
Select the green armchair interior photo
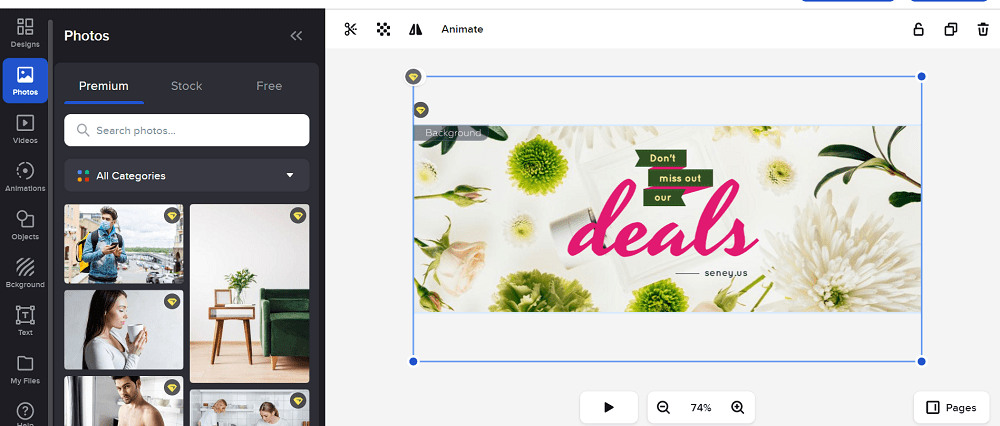[249, 293]
